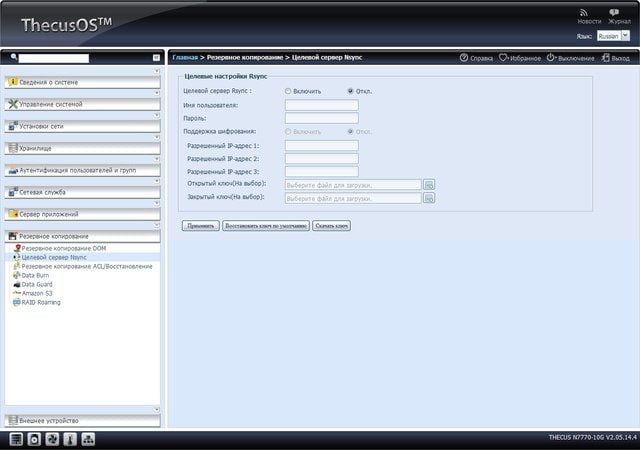Expand Сетевая служба menu section
Screen dimensions: 640x450
tap(82, 192)
